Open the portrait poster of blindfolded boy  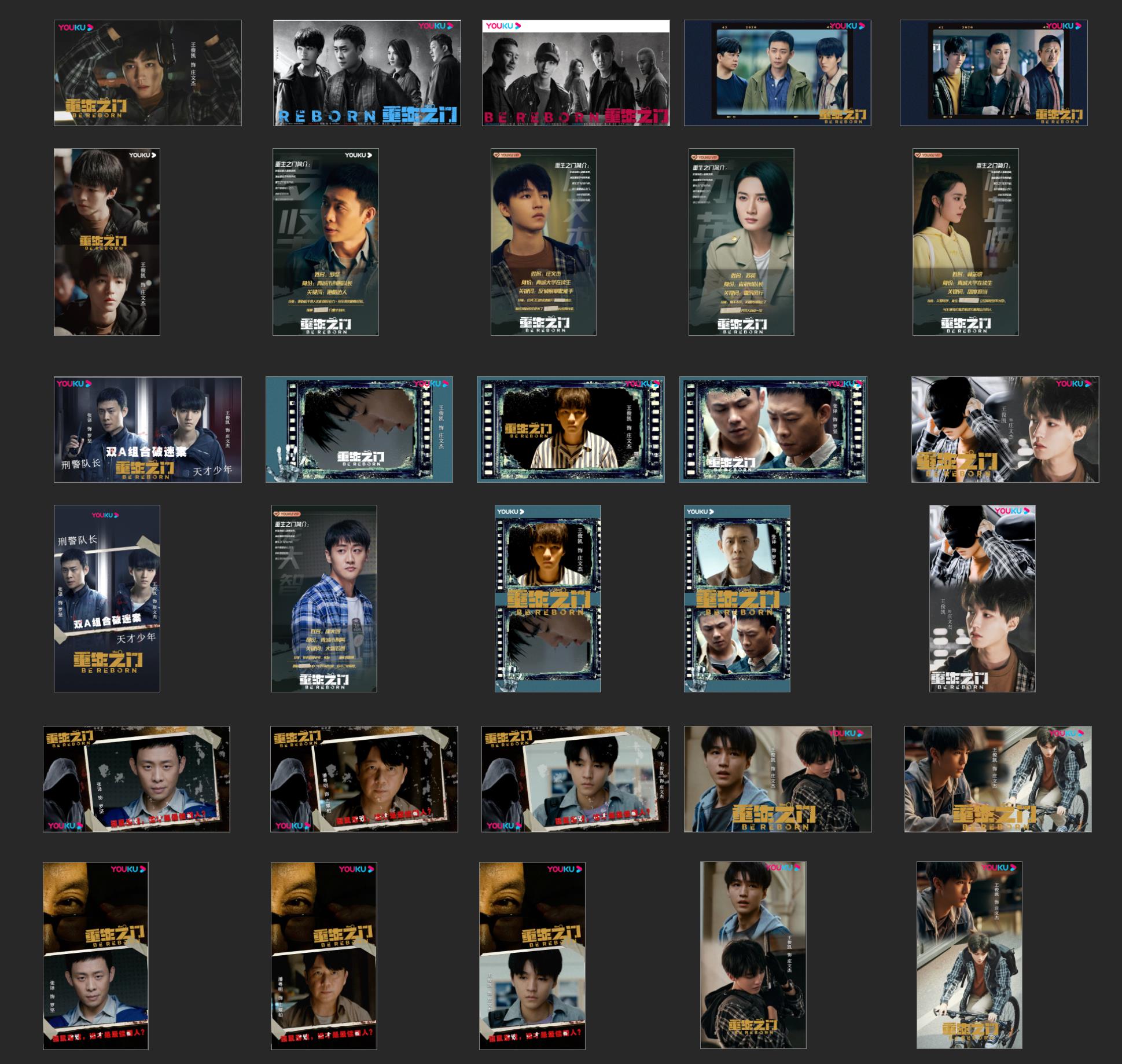pos(983,599)
